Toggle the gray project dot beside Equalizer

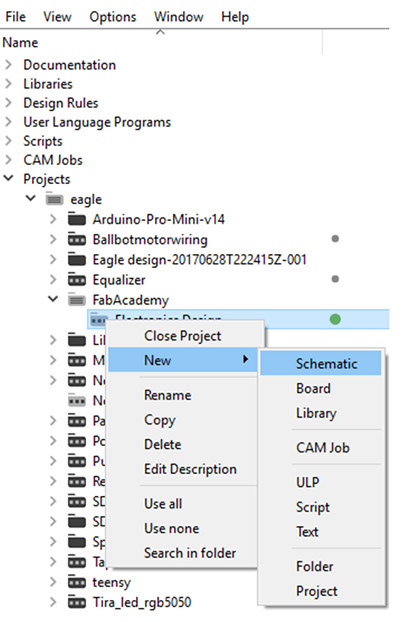[335, 279]
